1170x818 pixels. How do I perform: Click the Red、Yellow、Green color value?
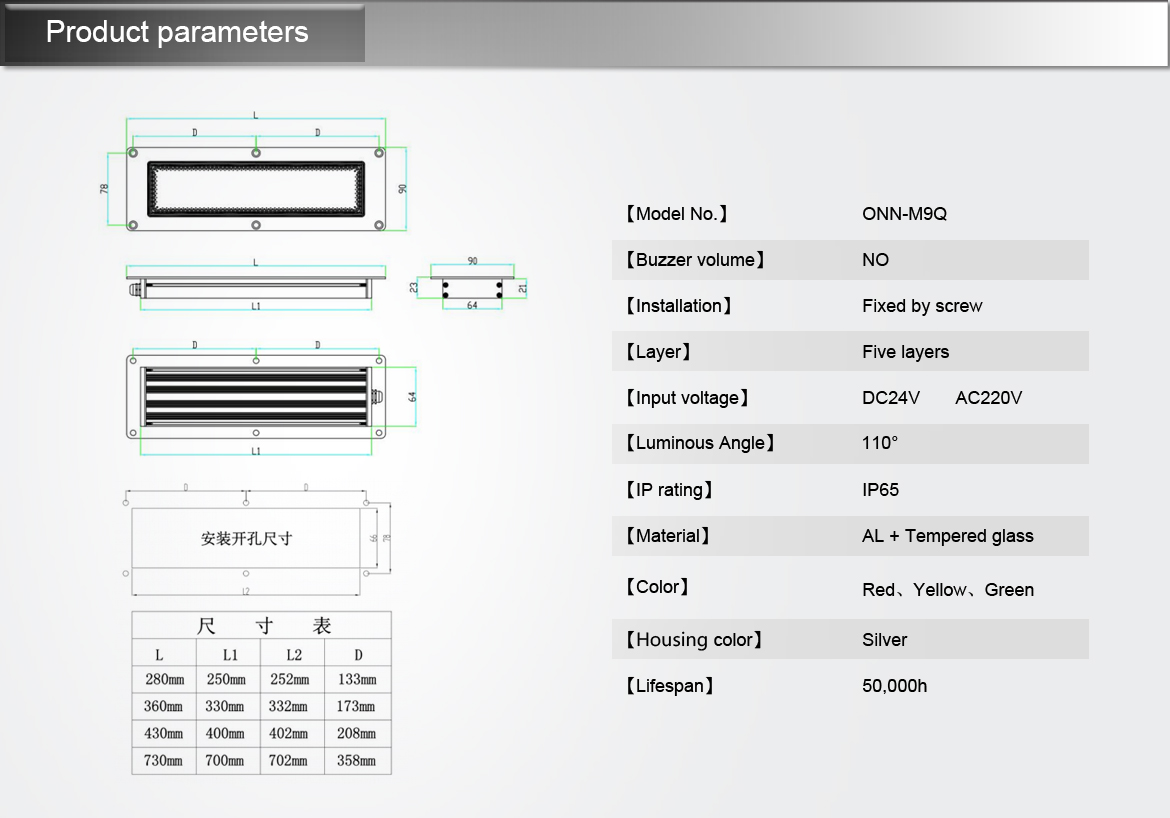[x=947, y=590]
